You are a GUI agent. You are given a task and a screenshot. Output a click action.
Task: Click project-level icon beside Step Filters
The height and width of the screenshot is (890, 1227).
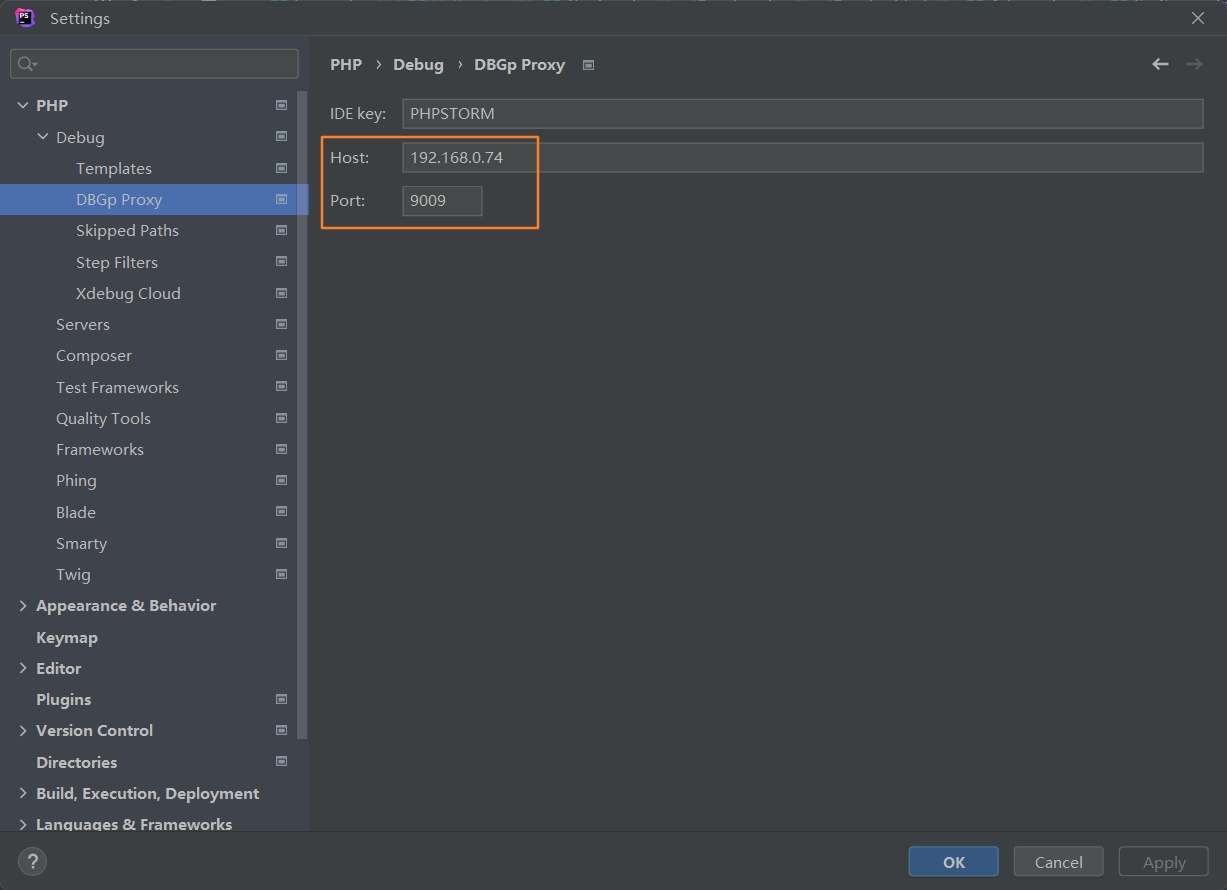click(x=281, y=262)
